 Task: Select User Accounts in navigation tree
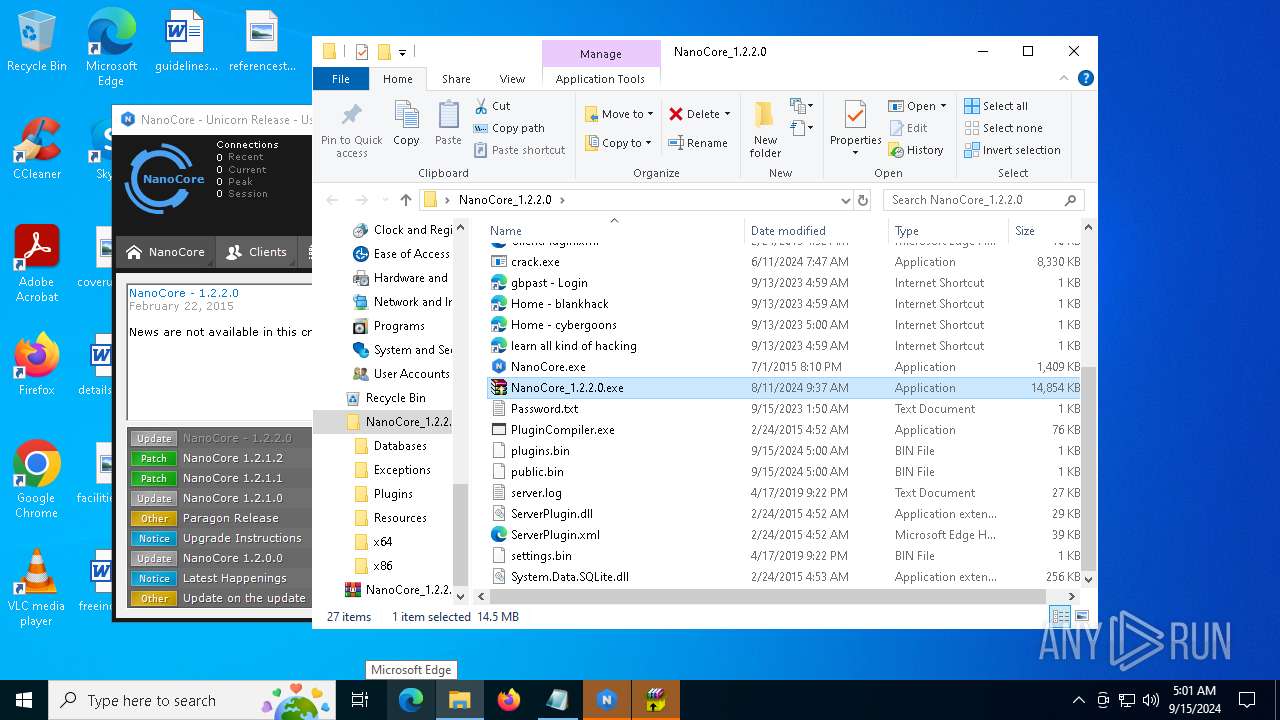[411, 374]
